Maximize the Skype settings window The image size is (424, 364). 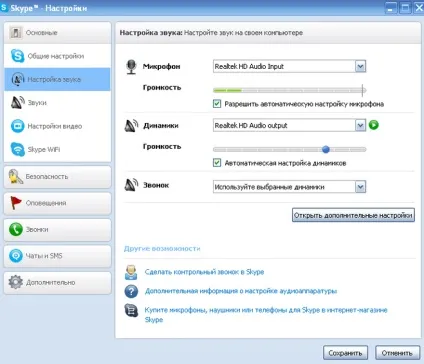405,8
